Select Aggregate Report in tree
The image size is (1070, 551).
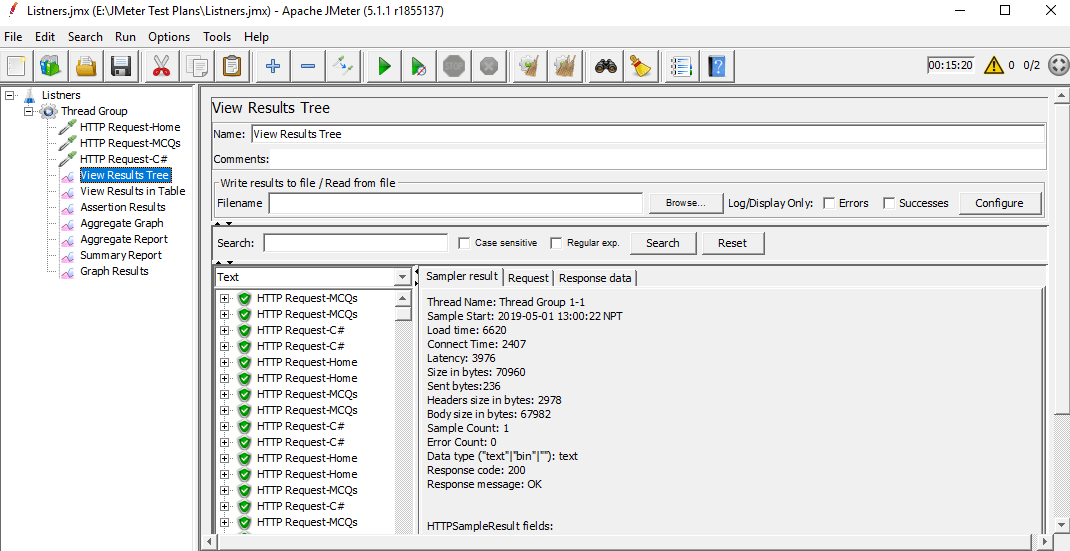point(124,239)
